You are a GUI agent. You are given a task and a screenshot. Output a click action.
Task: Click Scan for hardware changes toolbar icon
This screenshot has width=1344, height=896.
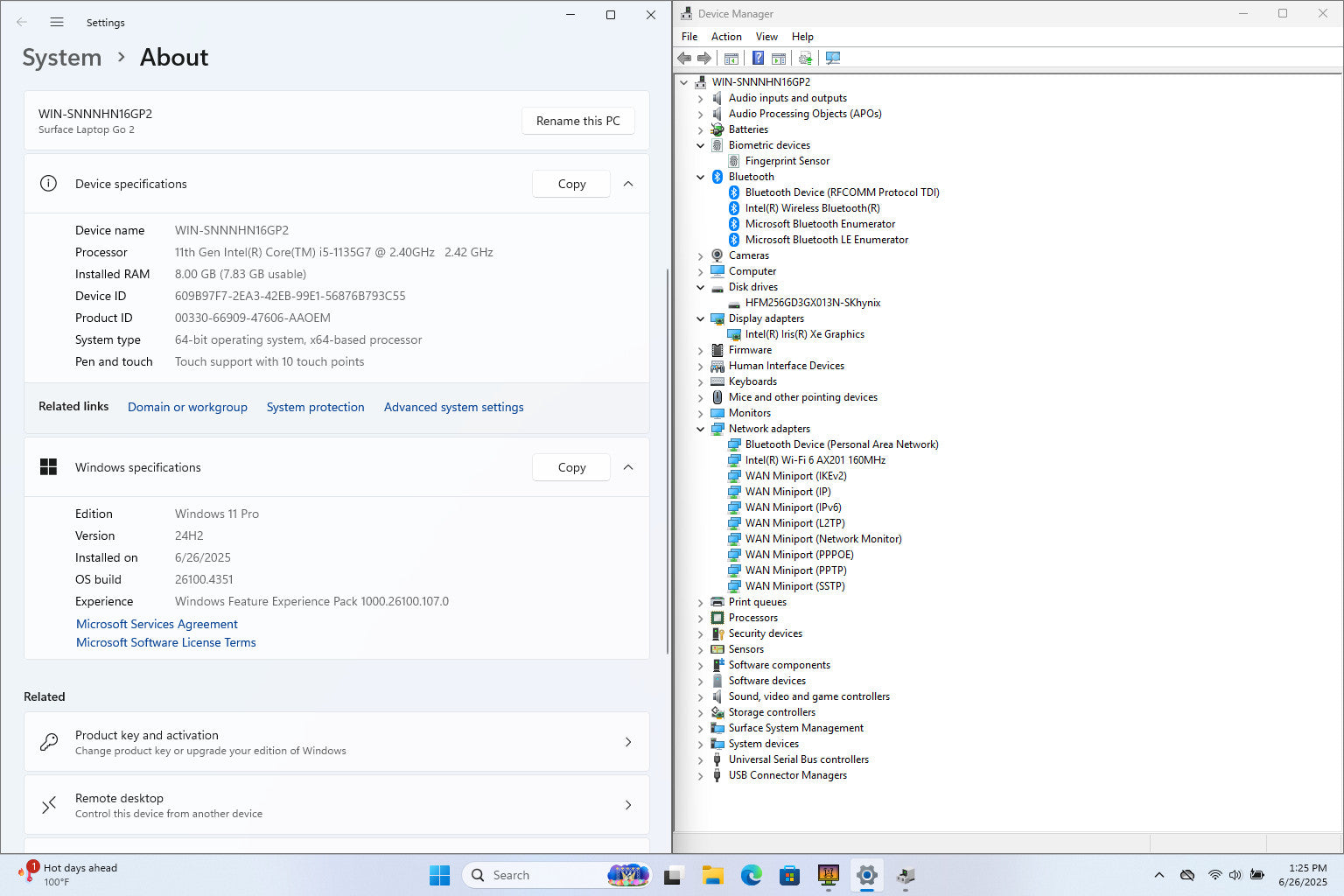[x=833, y=58]
